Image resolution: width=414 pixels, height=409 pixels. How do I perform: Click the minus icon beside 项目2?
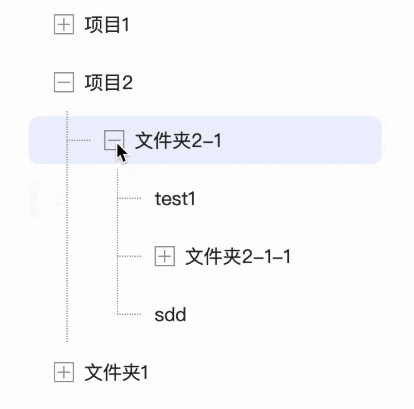(x=64, y=82)
